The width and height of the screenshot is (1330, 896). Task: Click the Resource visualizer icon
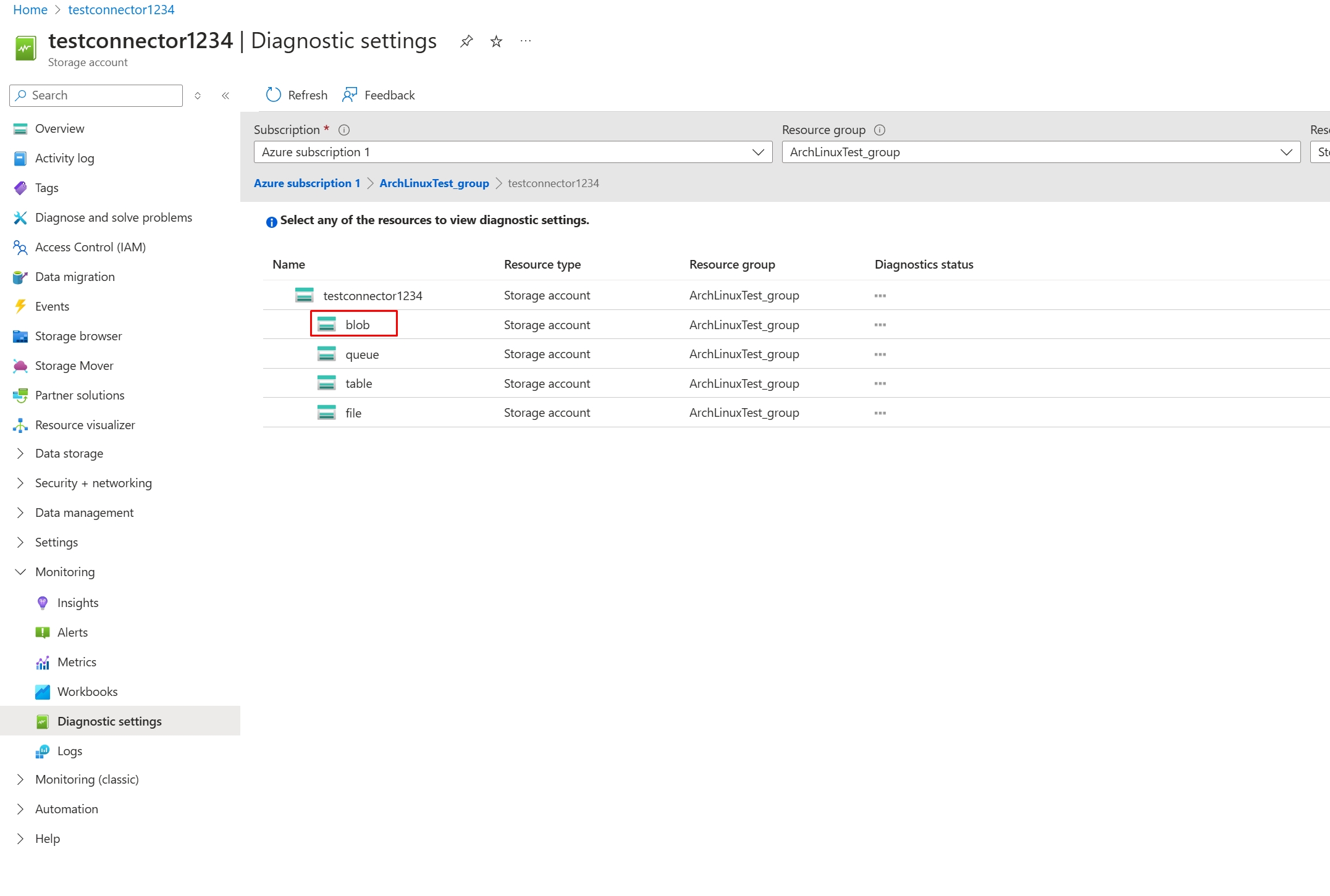(20, 425)
